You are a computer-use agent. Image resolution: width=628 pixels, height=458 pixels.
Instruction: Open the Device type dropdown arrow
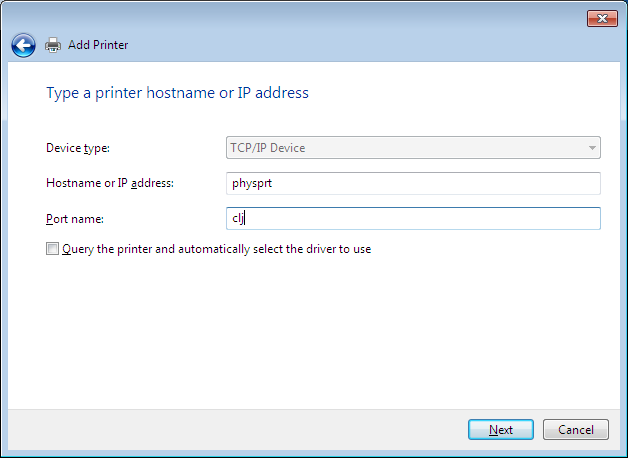point(592,148)
